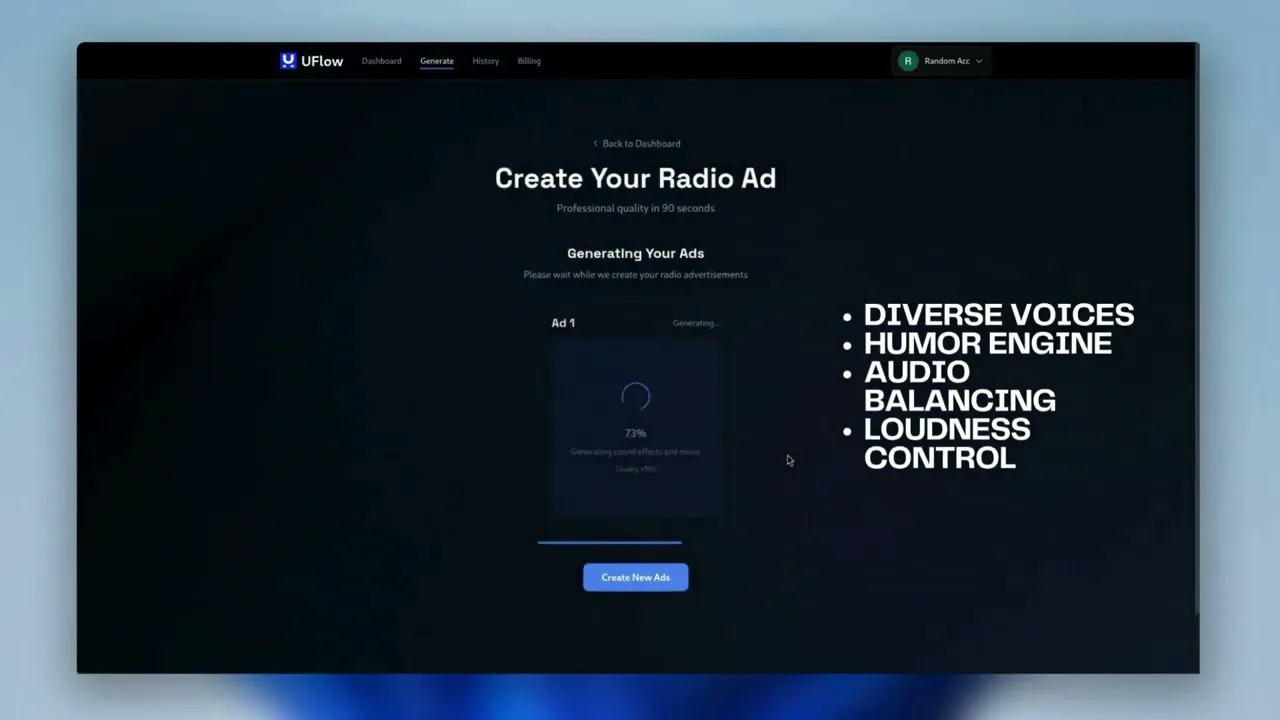Click the UFlow logo icon
This screenshot has width=1280, height=720.
coord(288,61)
